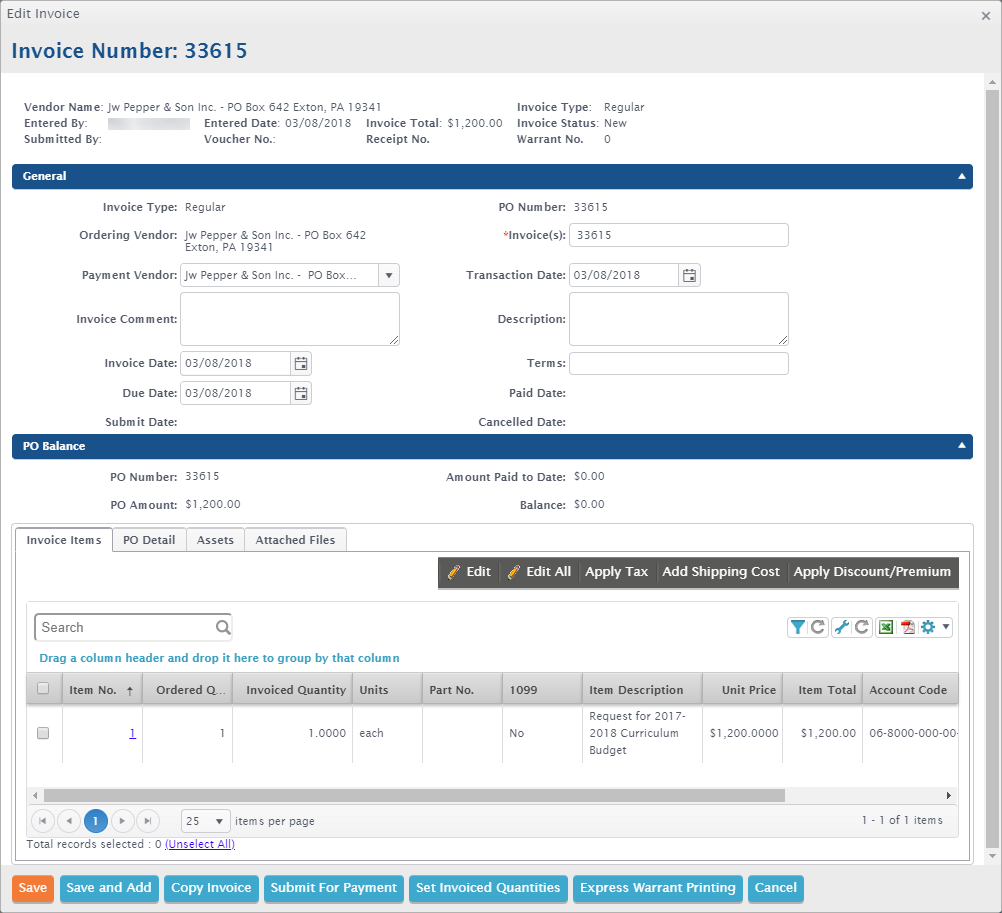The height and width of the screenshot is (913, 1002).
Task: Switch to the PO Detail tab
Action: coord(149,540)
